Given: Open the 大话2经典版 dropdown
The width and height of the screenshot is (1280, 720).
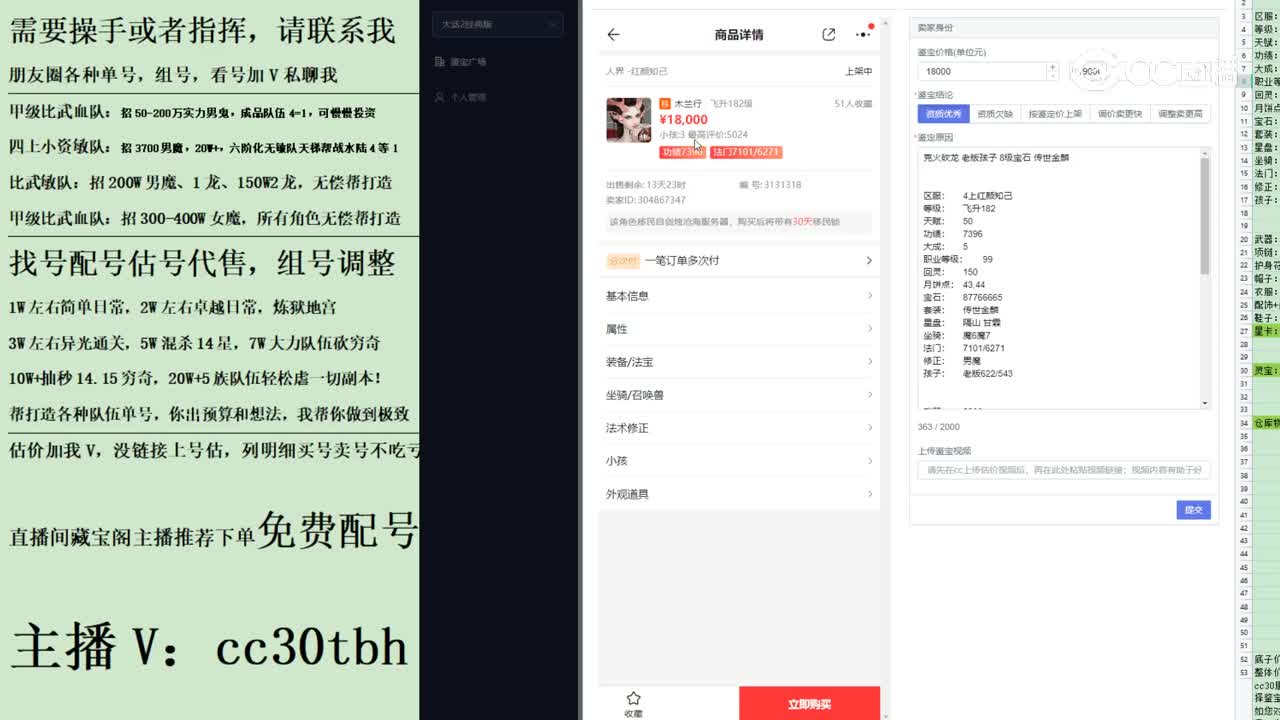Looking at the screenshot, I should point(498,24).
